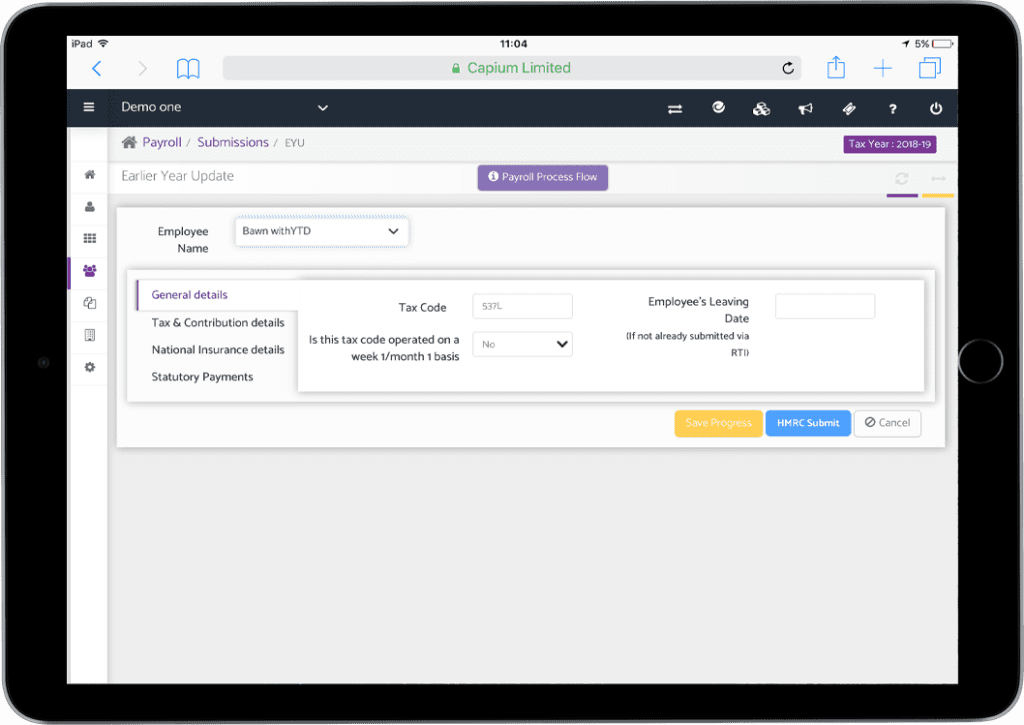Open the hamburger menu in top bar
Viewport: 1024px width, 725px height.
[x=89, y=108]
